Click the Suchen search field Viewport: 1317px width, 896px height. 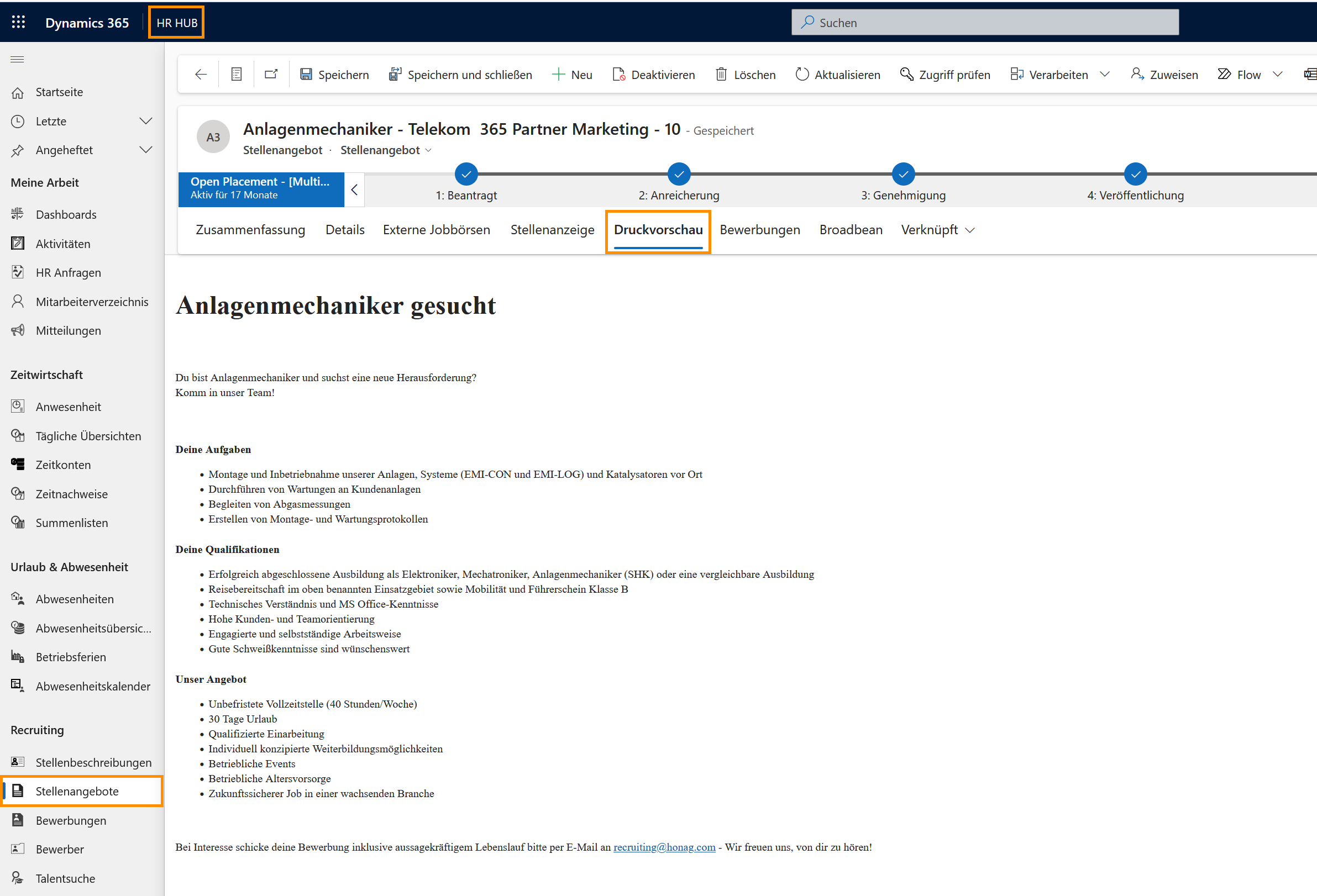pyautogui.click(x=985, y=23)
